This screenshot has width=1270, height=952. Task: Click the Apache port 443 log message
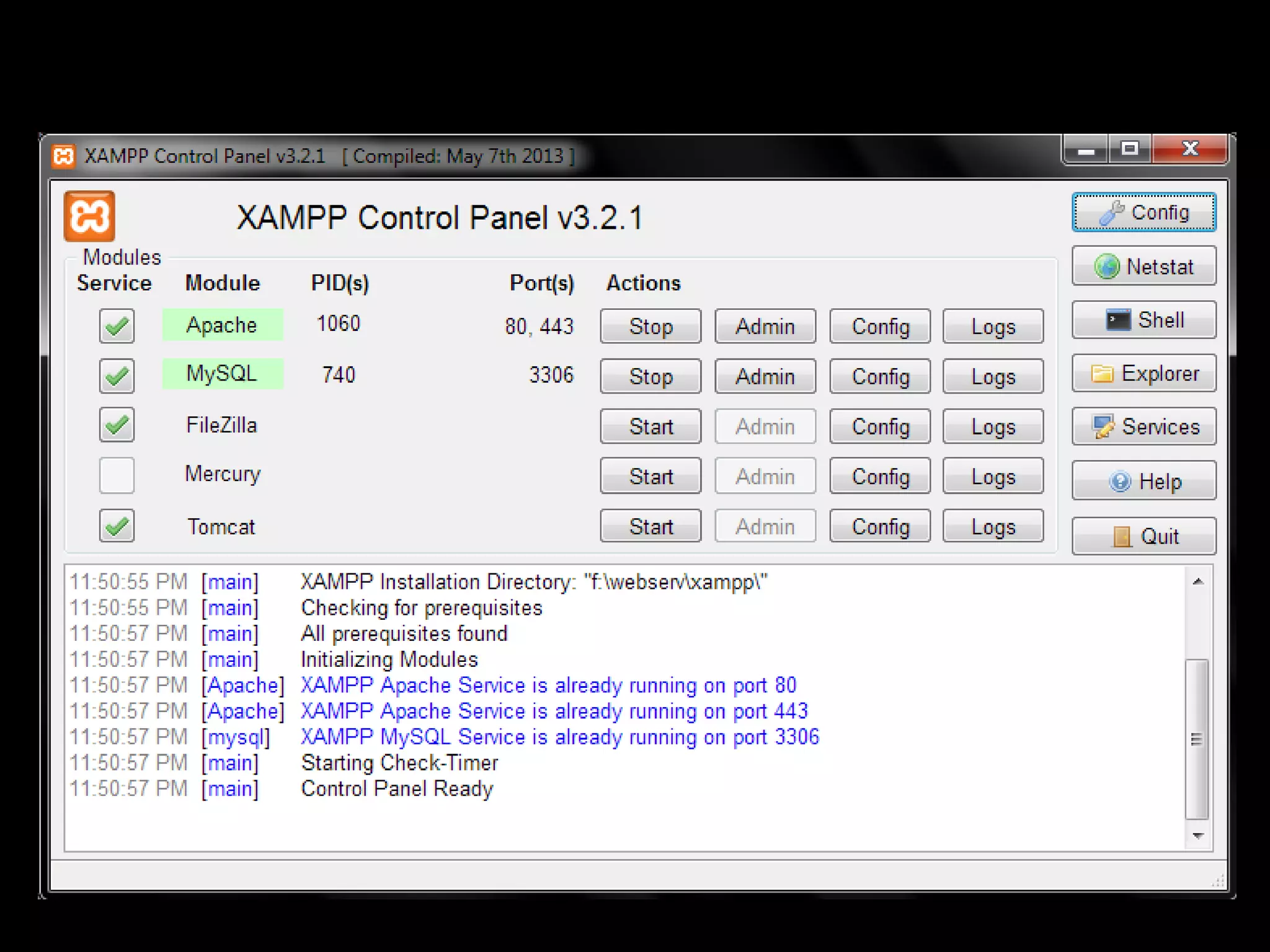click(554, 711)
